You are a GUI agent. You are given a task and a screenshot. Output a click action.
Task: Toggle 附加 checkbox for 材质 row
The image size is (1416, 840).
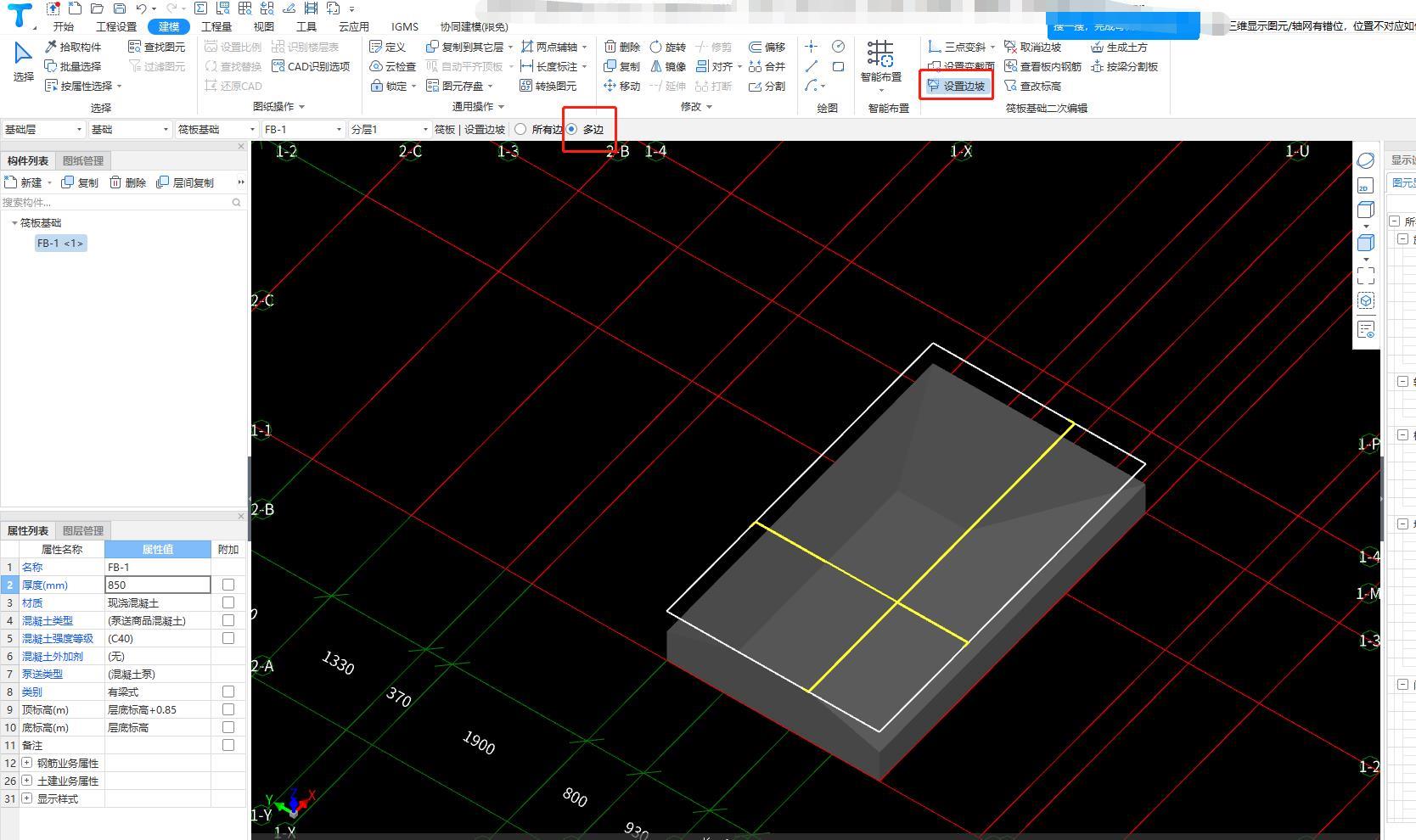[228, 602]
